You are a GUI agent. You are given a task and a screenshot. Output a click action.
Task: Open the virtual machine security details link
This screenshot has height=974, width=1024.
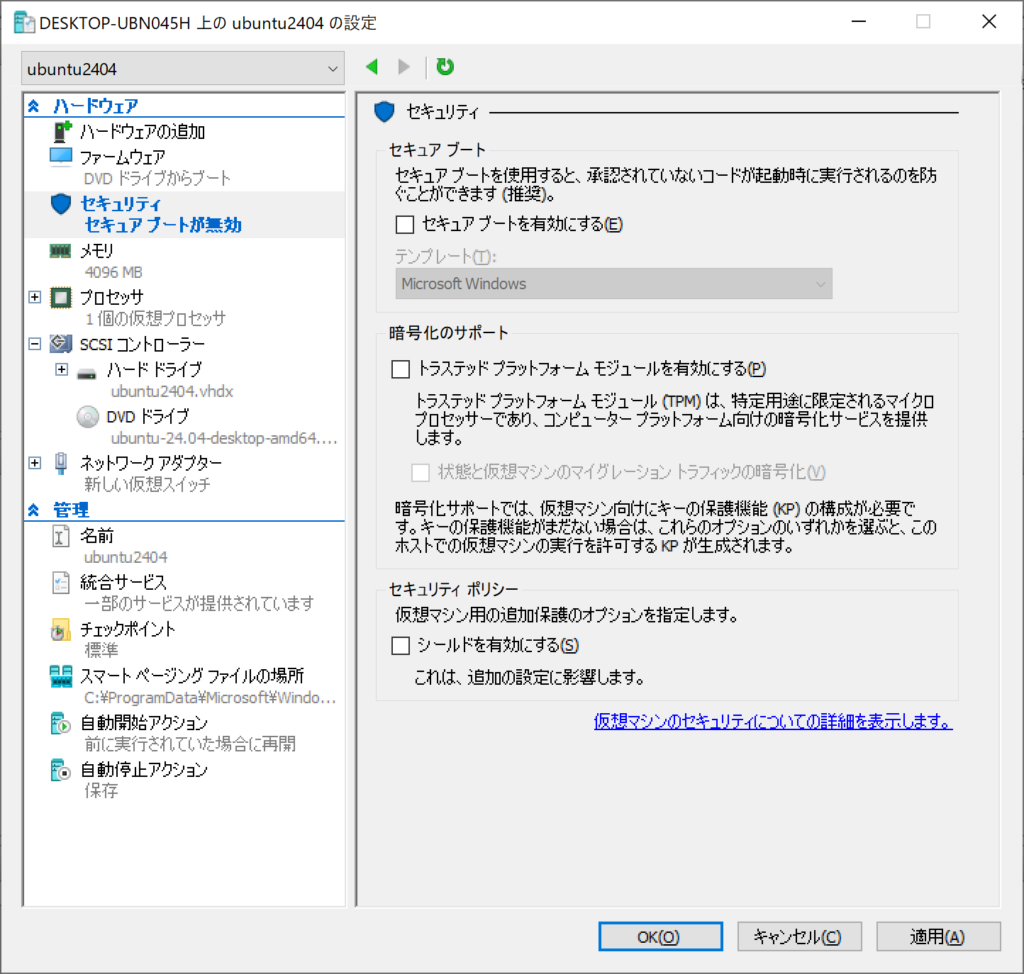point(772,721)
